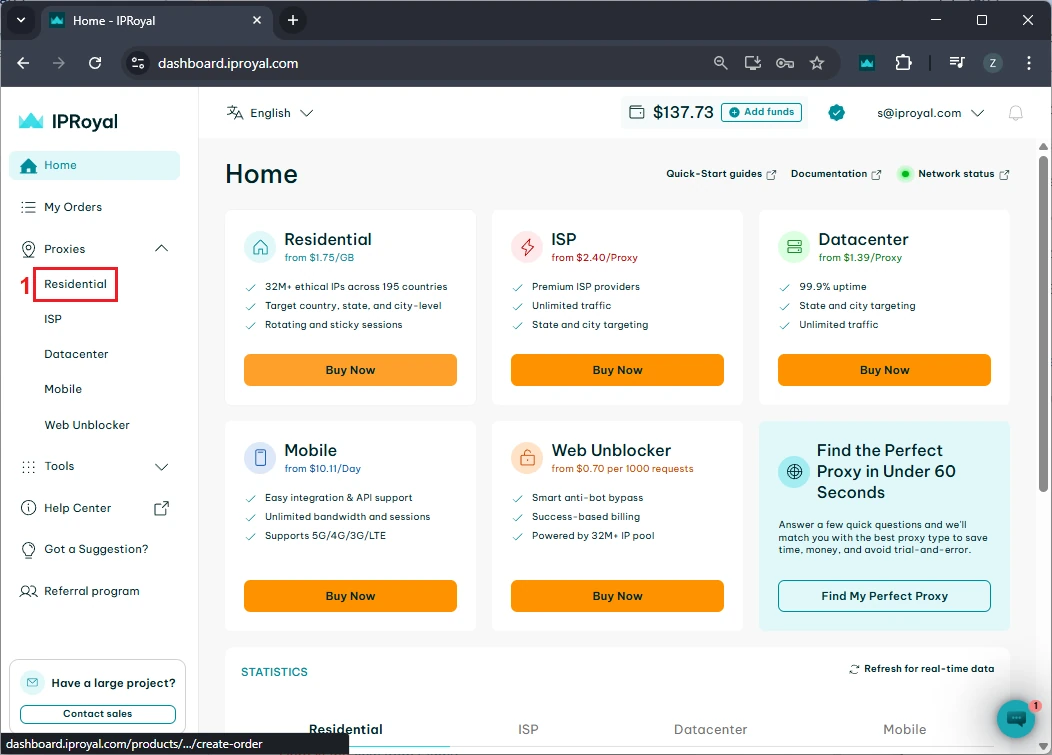Click the zoom magnifier icon in address bar
The height and width of the screenshot is (755, 1052).
(720, 63)
